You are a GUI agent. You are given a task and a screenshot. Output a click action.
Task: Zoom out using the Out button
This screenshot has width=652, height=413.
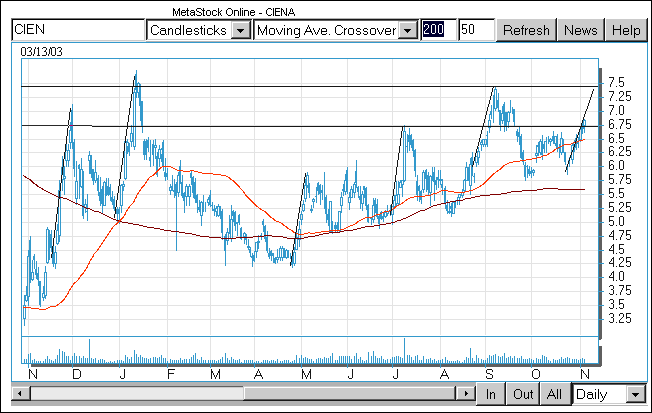[x=523, y=394]
